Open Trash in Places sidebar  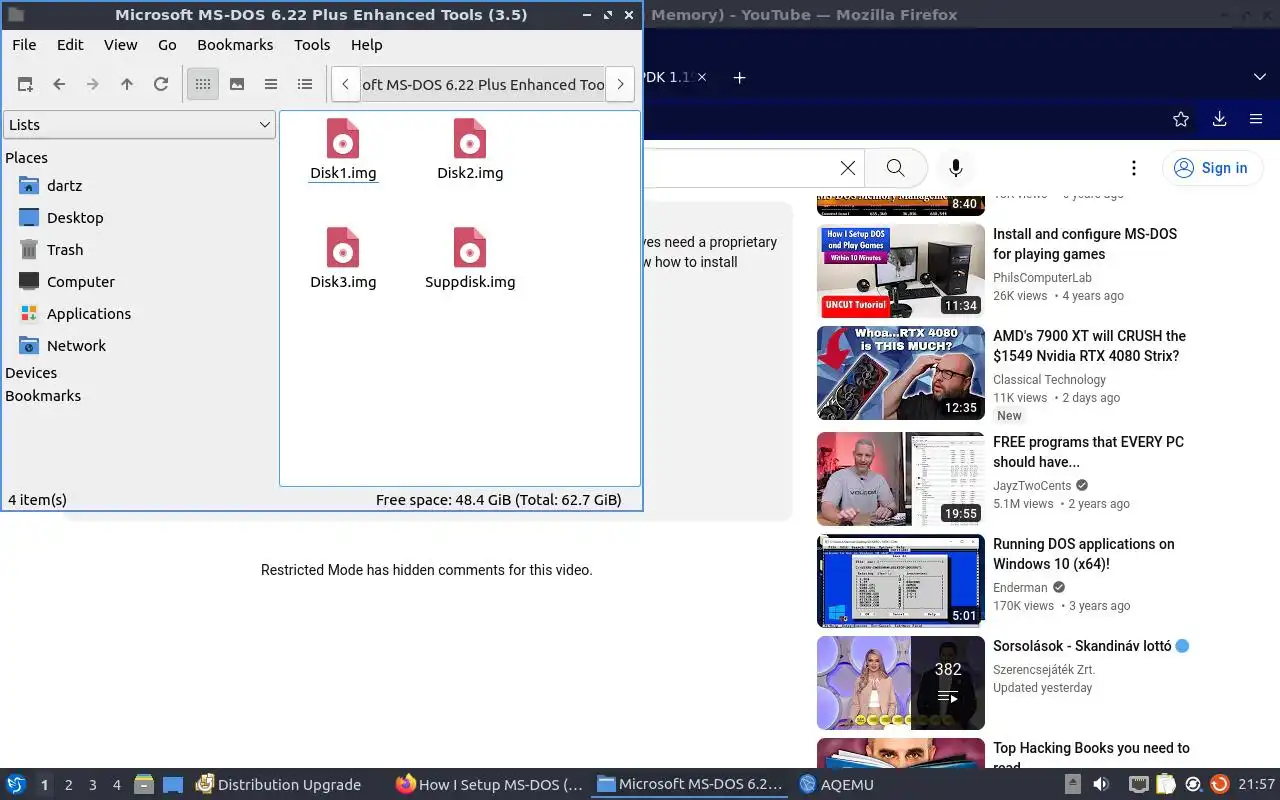(65, 250)
